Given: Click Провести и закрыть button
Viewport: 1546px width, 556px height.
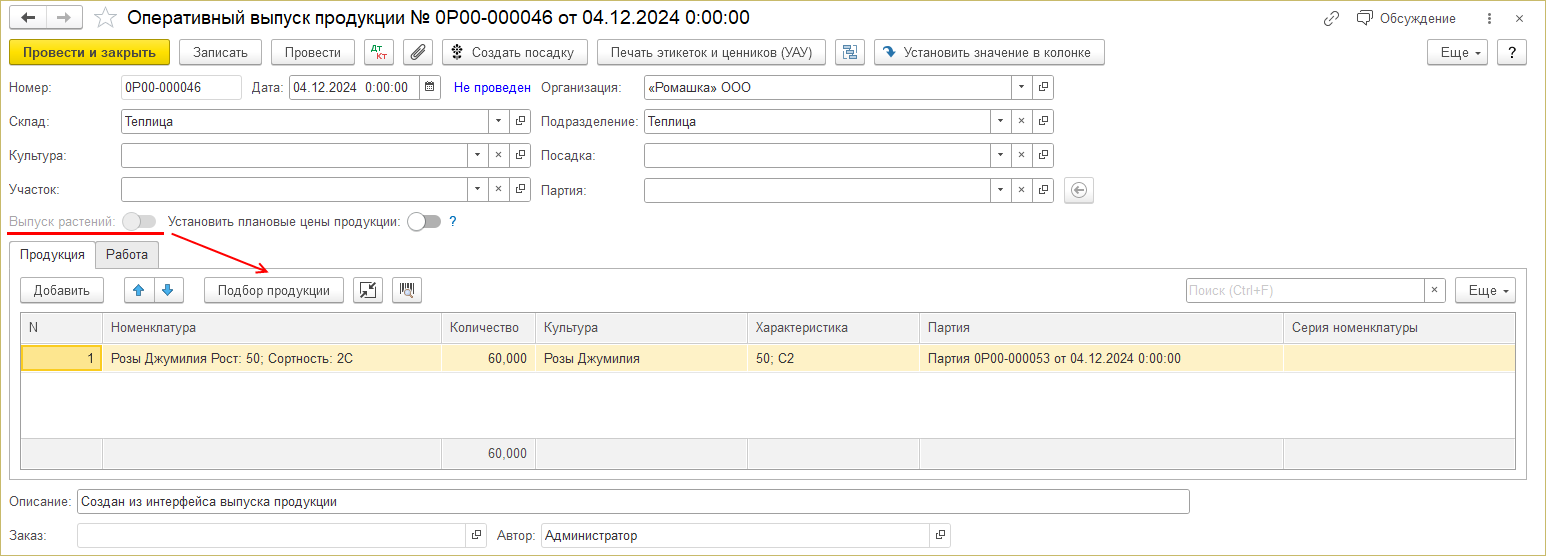Looking at the screenshot, I should click(89, 52).
